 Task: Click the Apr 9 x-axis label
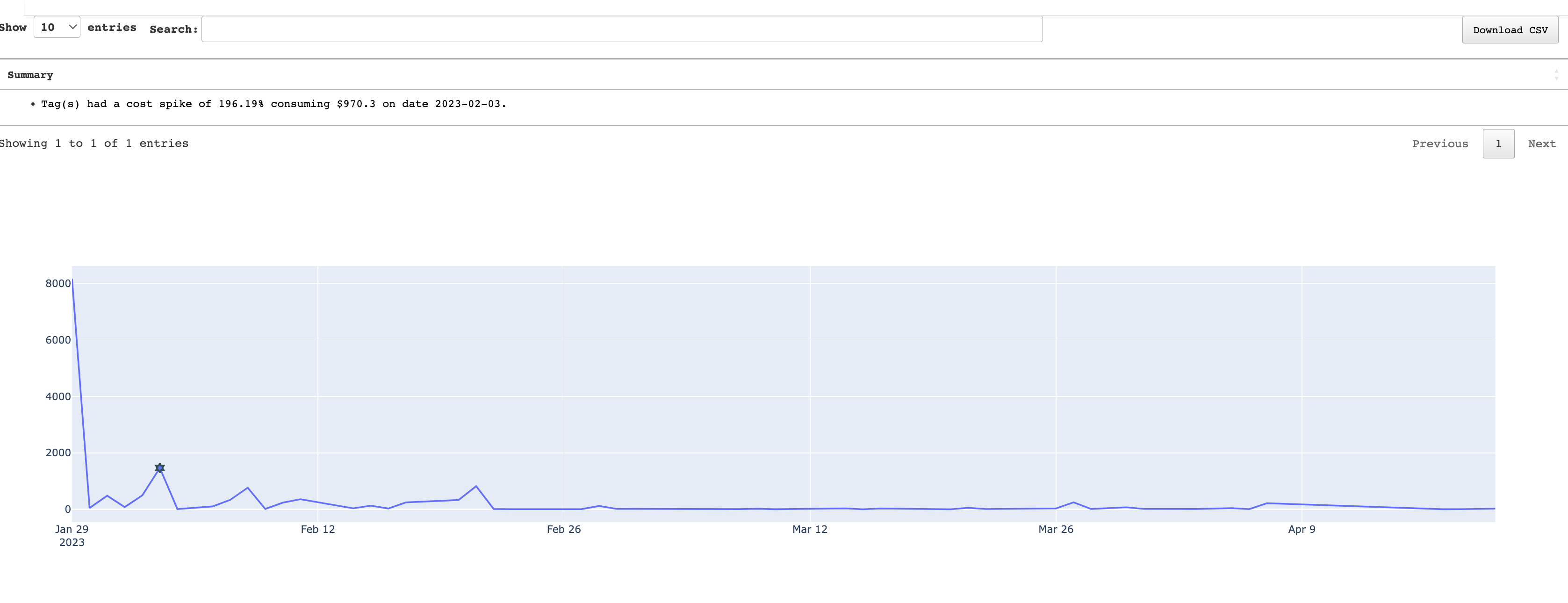[1302, 529]
